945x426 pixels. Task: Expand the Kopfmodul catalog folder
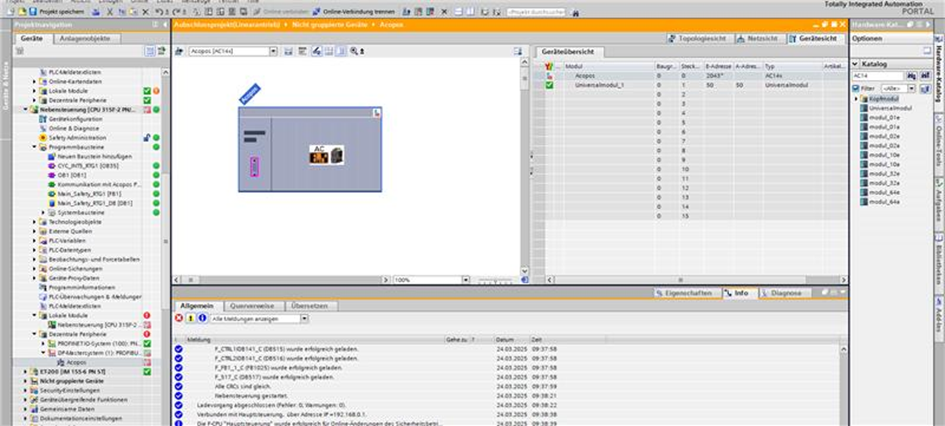tap(857, 99)
